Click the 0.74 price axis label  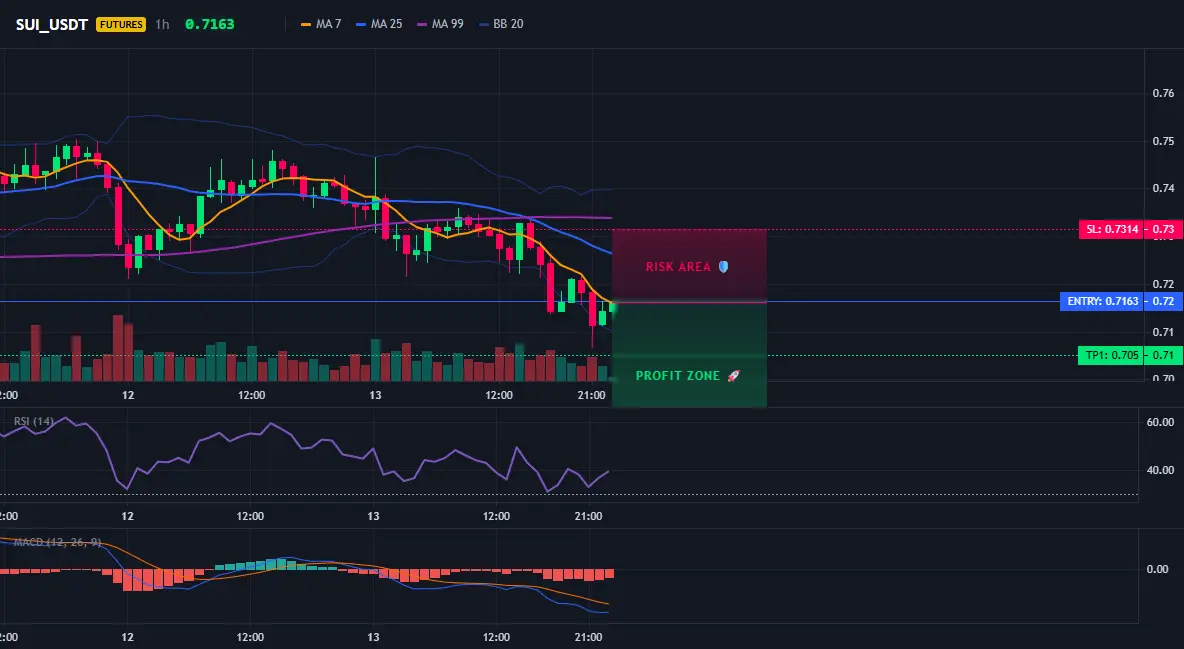pos(1163,188)
